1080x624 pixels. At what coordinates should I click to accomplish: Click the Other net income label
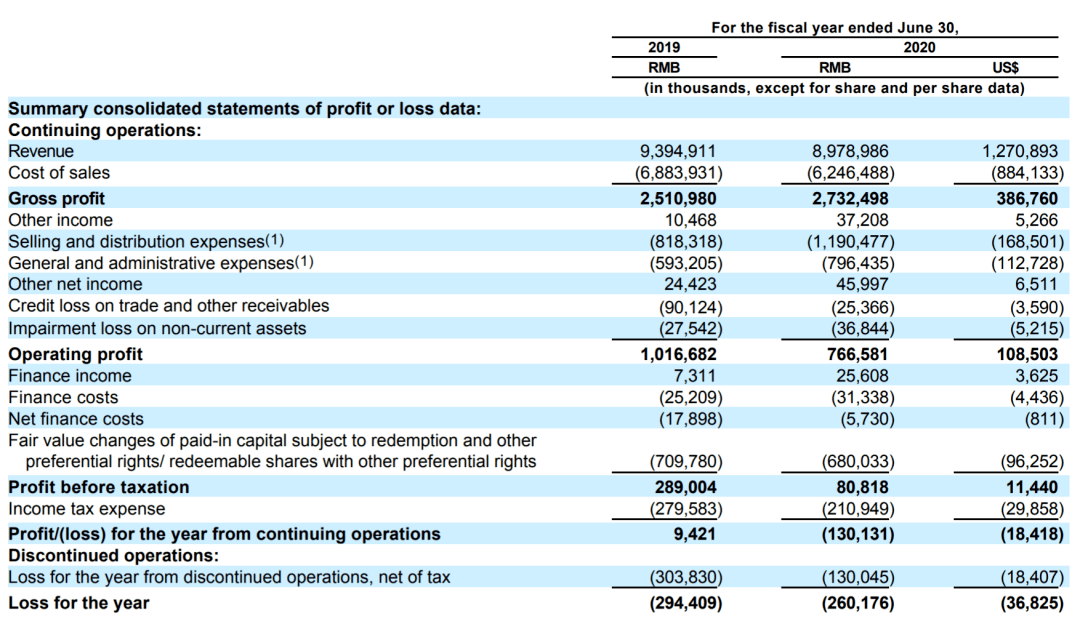(x=75, y=284)
